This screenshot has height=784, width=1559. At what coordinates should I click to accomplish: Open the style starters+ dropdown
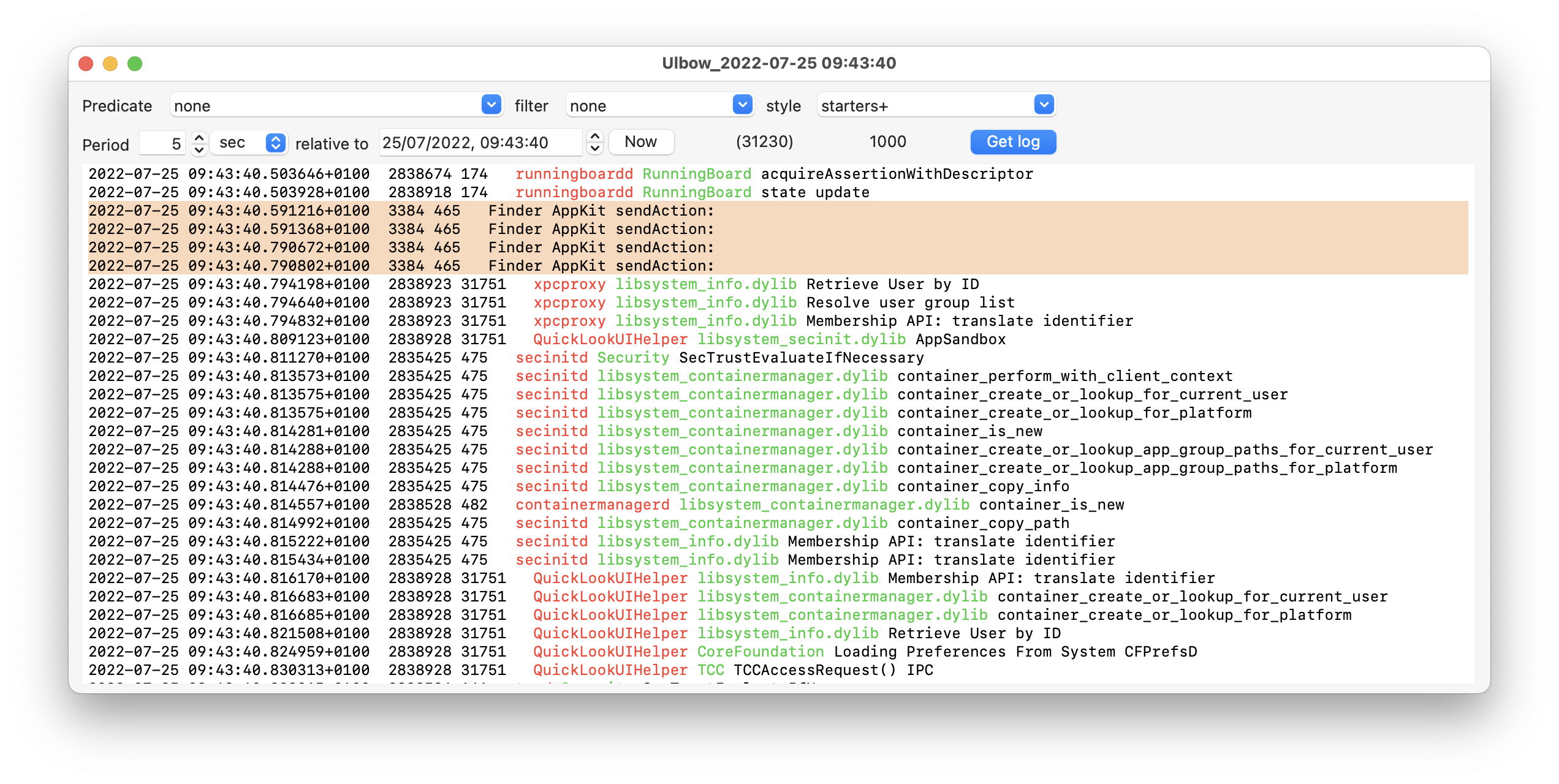point(1044,105)
